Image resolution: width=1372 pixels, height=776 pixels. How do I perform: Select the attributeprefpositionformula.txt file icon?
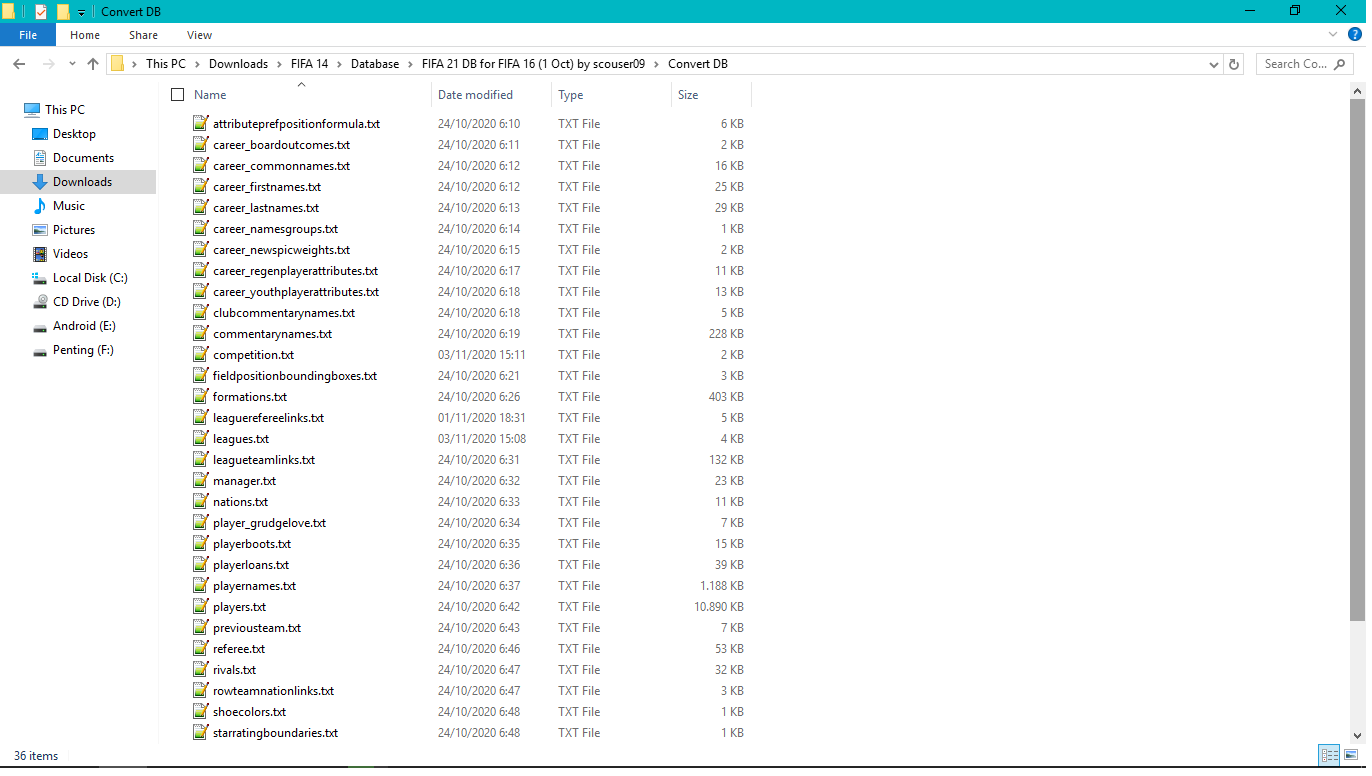pyautogui.click(x=200, y=124)
